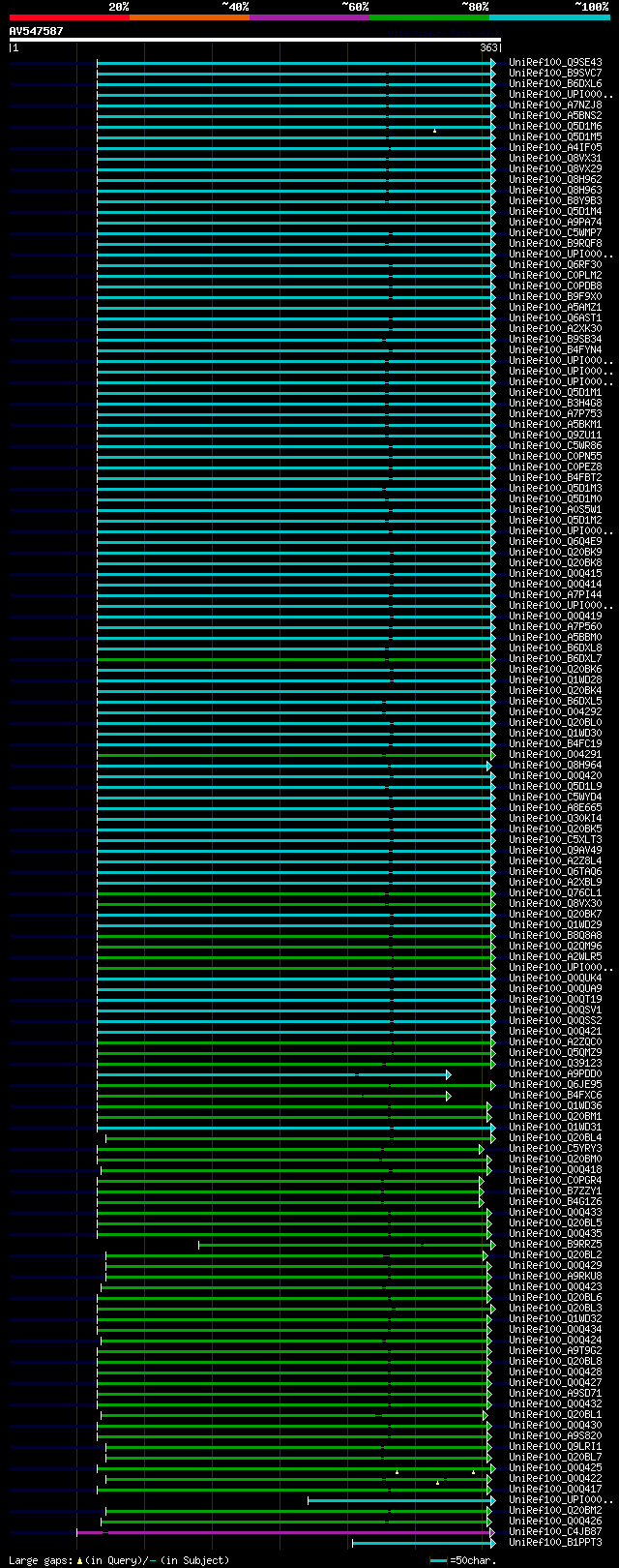Select the UniRef100_Q39123 label
This screenshot has width=619, height=1568.
pyautogui.click(x=555, y=1064)
